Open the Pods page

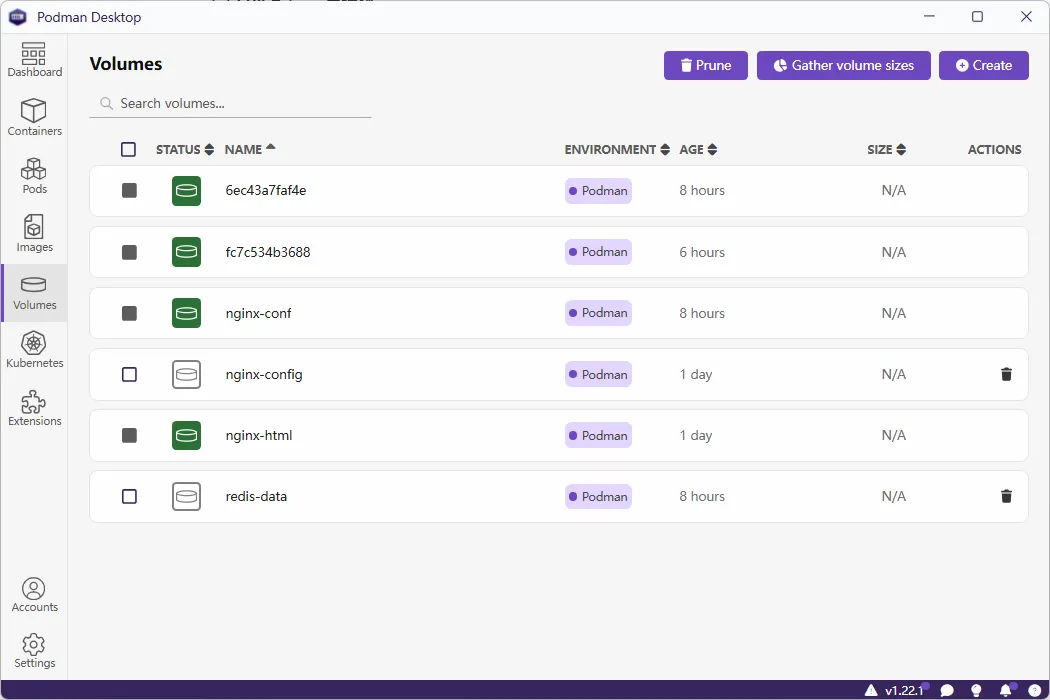click(34, 176)
